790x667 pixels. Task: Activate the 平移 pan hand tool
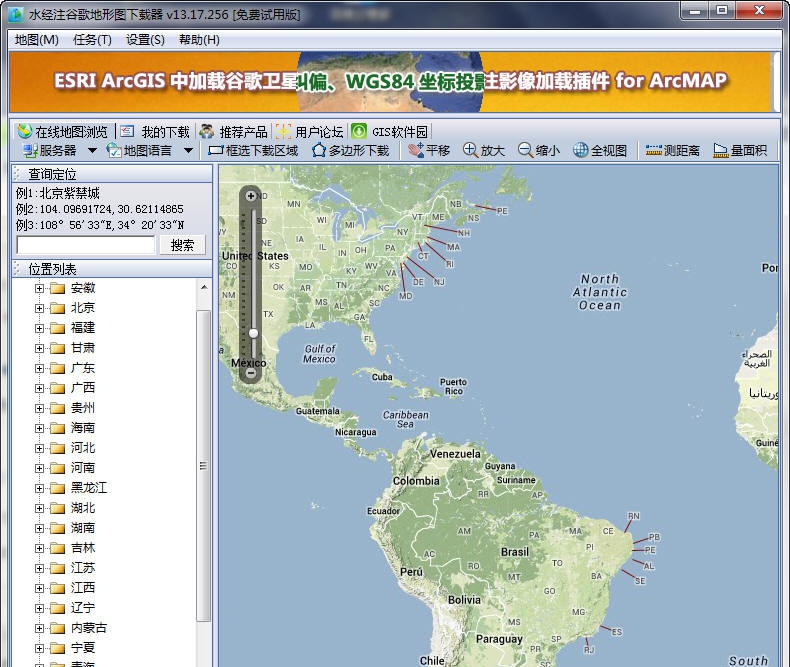428,150
